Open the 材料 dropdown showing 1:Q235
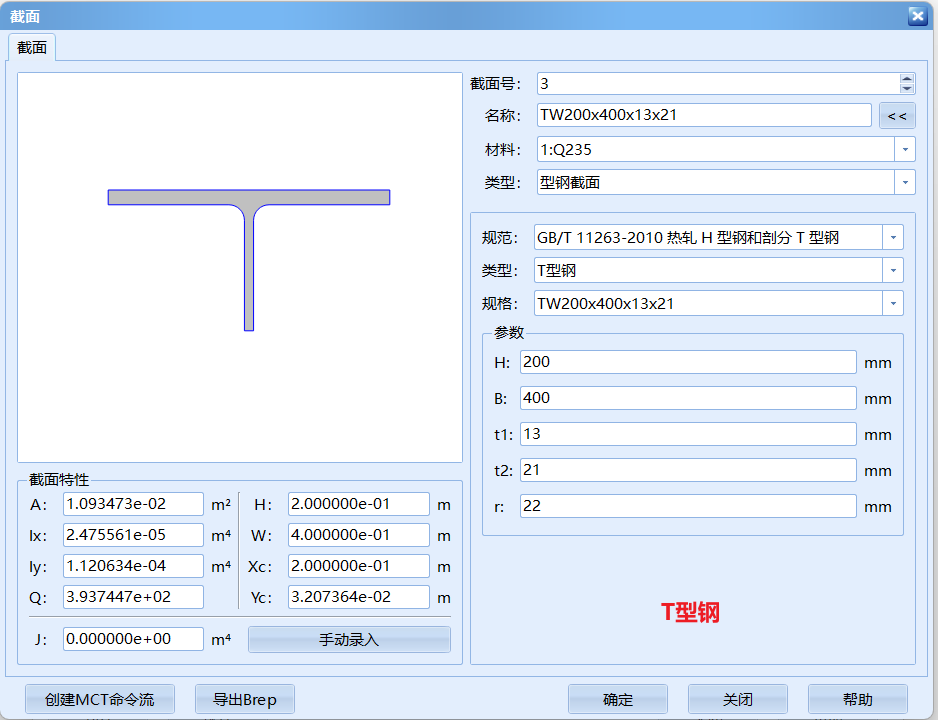Image resolution: width=938 pixels, height=720 pixels. click(x=904, y=150)
